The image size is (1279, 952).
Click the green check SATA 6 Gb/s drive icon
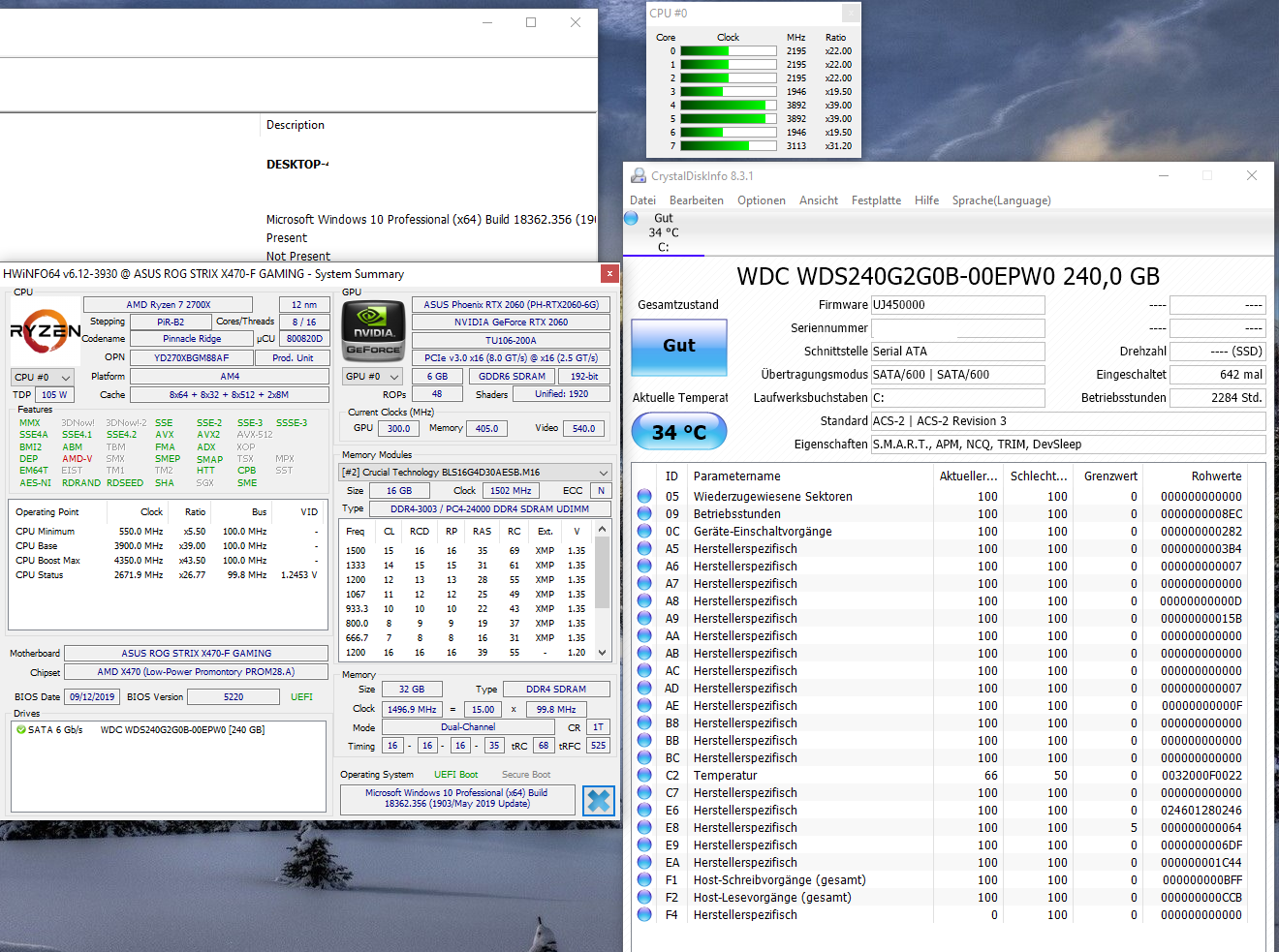[20, 730]
